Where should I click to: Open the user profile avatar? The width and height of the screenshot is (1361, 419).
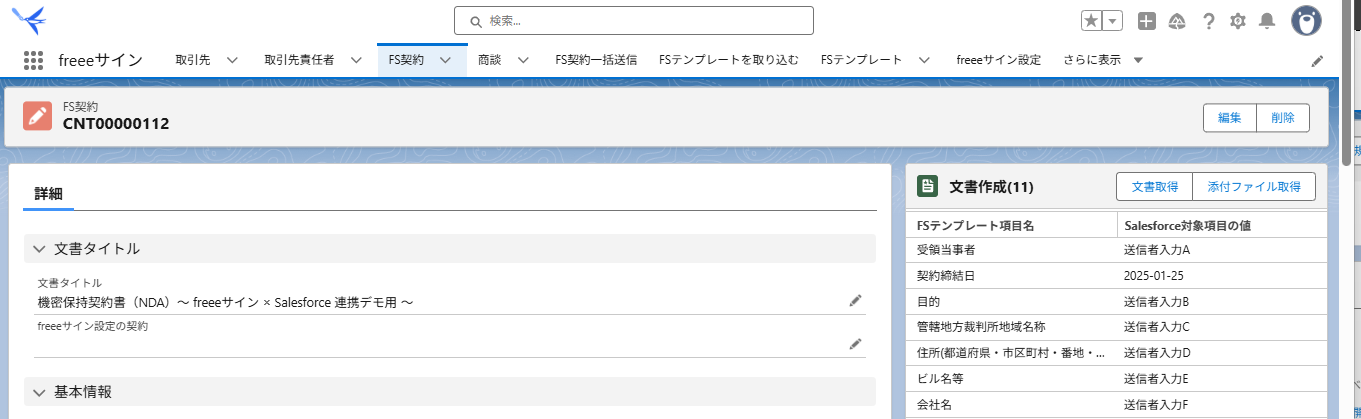(1306, 20)
